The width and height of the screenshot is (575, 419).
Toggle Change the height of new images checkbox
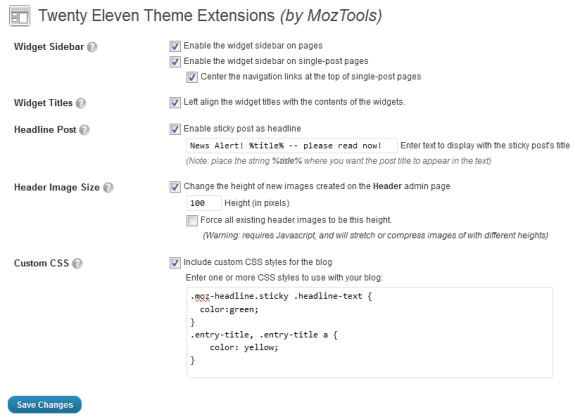point(175,187)
